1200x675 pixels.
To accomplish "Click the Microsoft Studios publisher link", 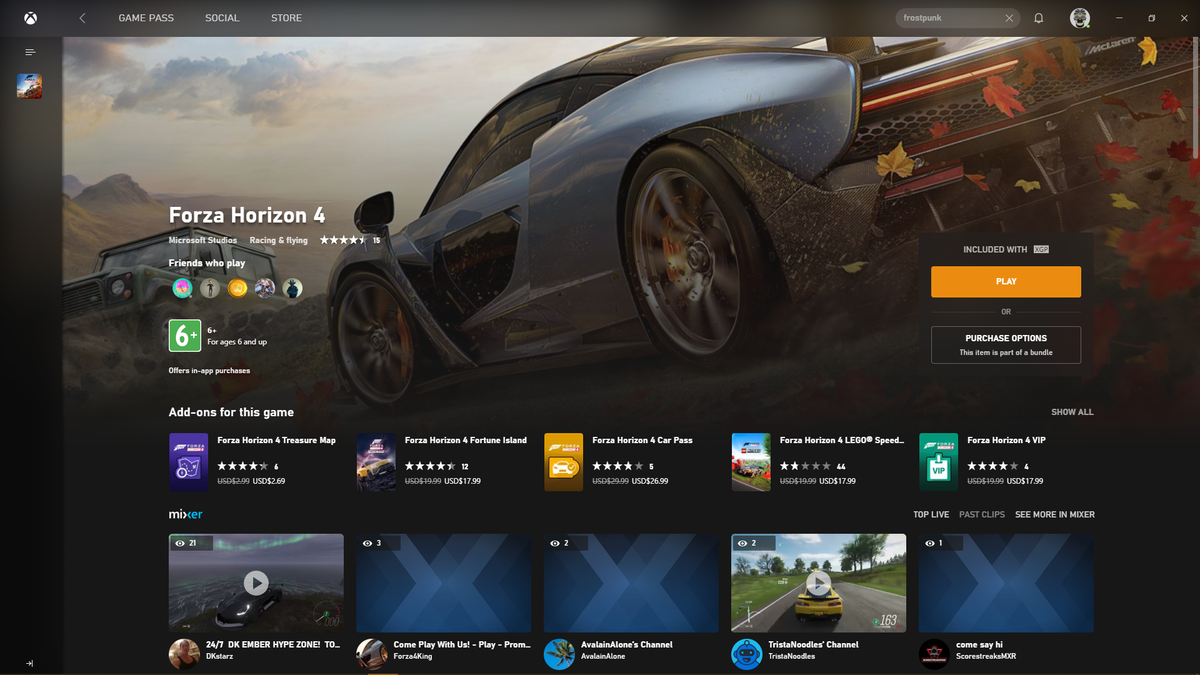I will tap(203, 240).
